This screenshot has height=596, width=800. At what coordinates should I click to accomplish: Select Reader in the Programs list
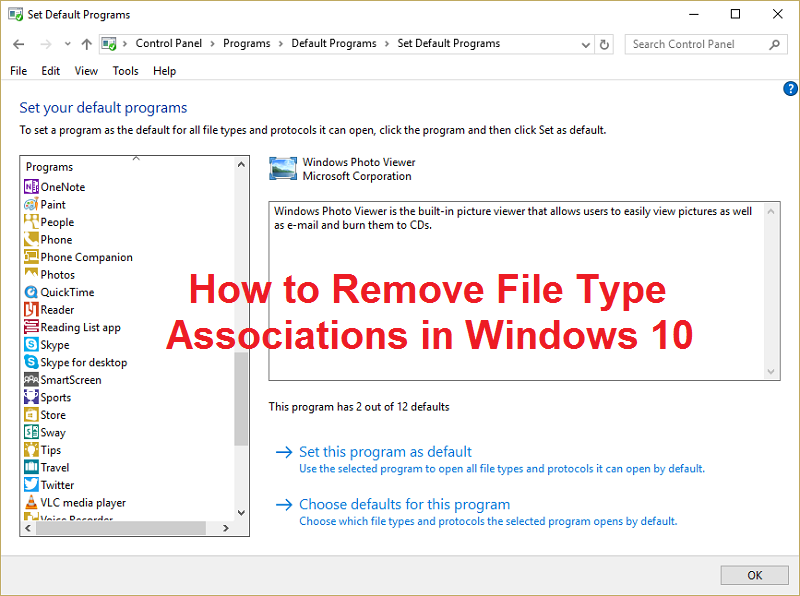tap(58, 309)
